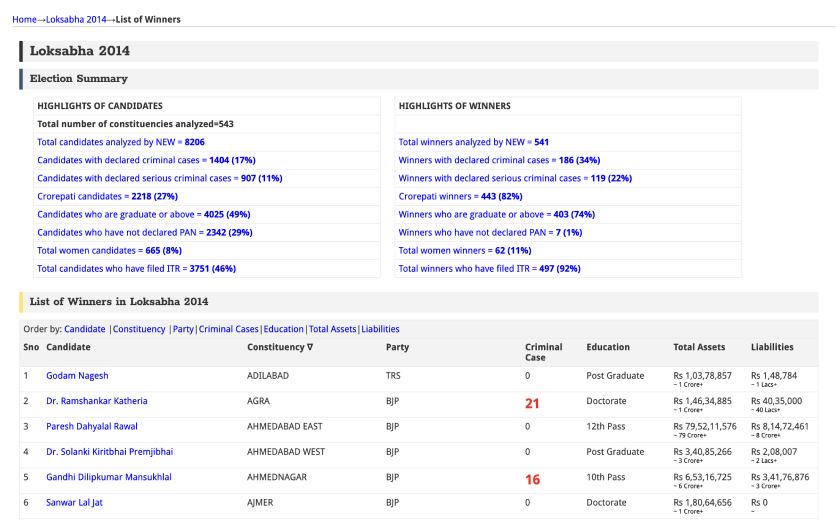Order the list by Education

(283, 329)
